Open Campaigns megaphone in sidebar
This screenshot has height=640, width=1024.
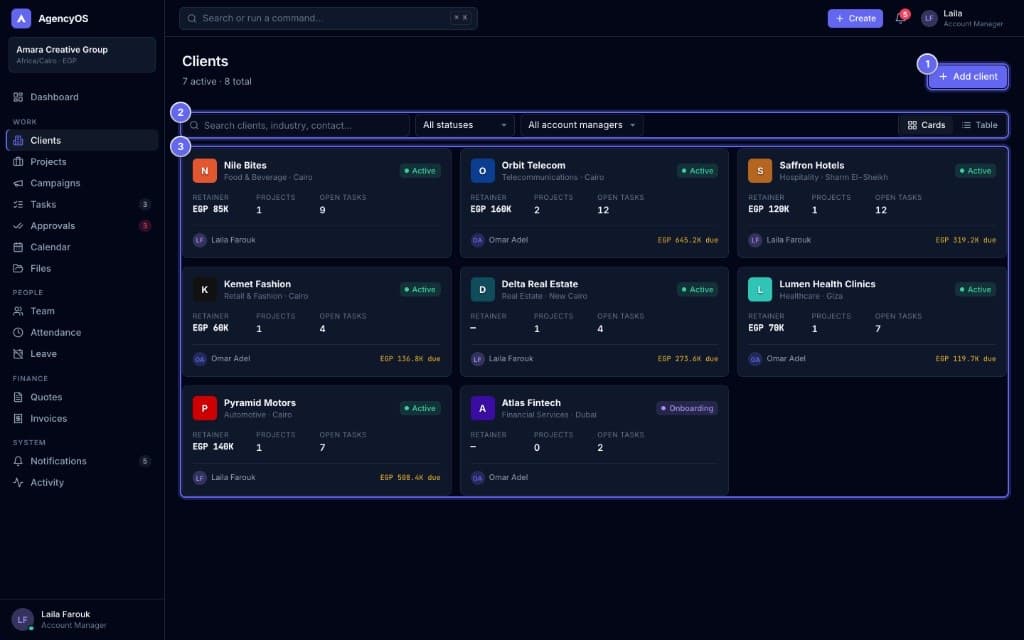coord(82,184)
